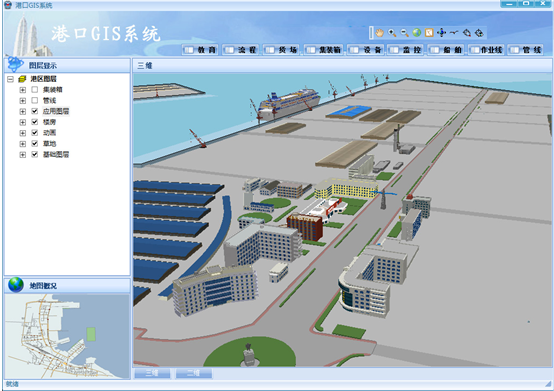
Task: Click the green rectangle in overview map
Action: pyautogui.click(x=91, y=334)
